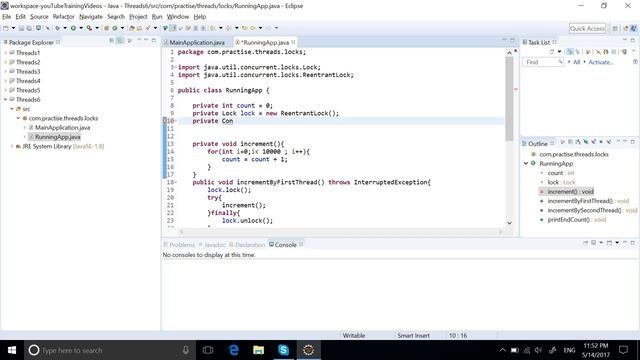Minimize the editor area
640x360 pixels.
pos(504,40)
